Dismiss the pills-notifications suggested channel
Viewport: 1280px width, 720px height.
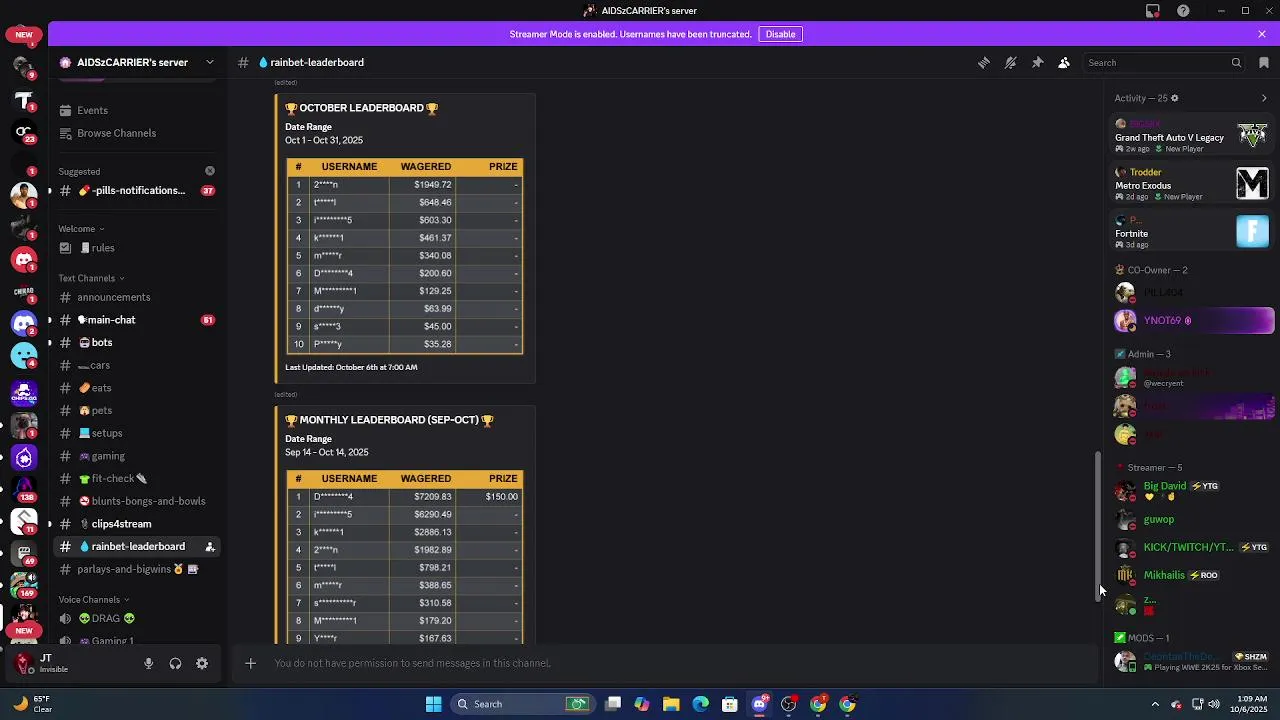pyautogui.click(x=210, y=171)
